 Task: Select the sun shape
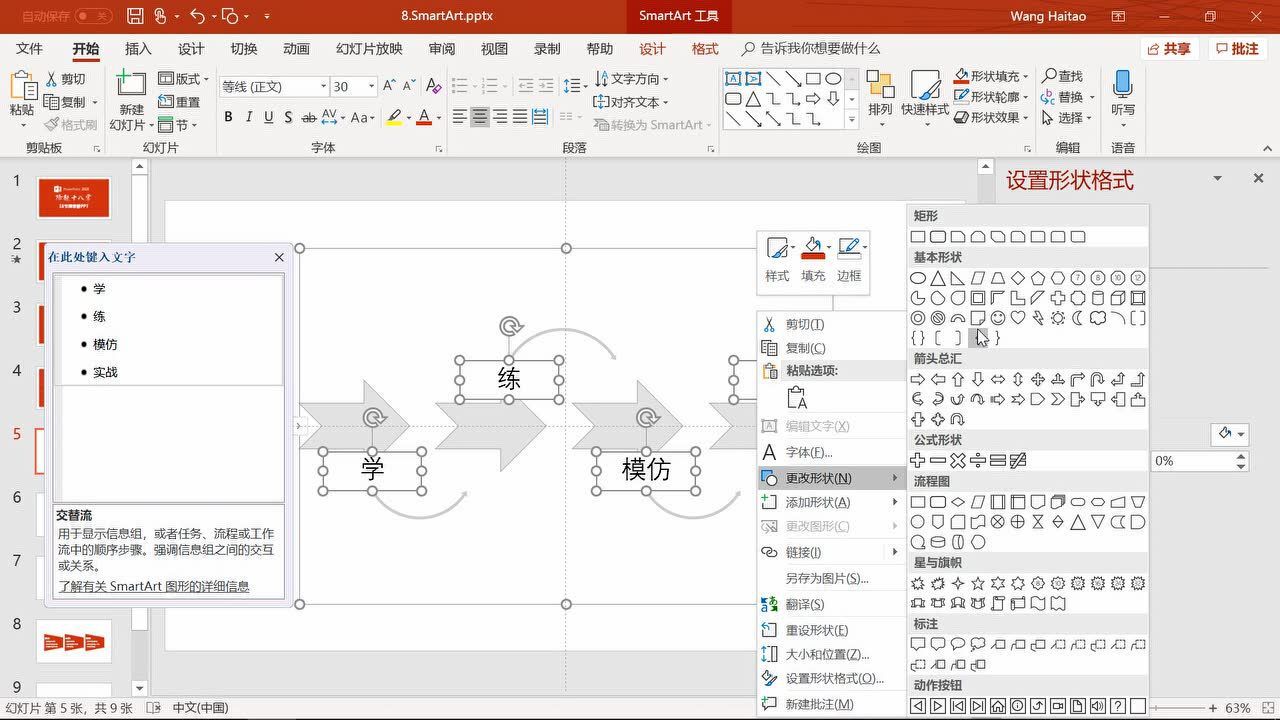pyautogui.click(x=1058, y=318)
